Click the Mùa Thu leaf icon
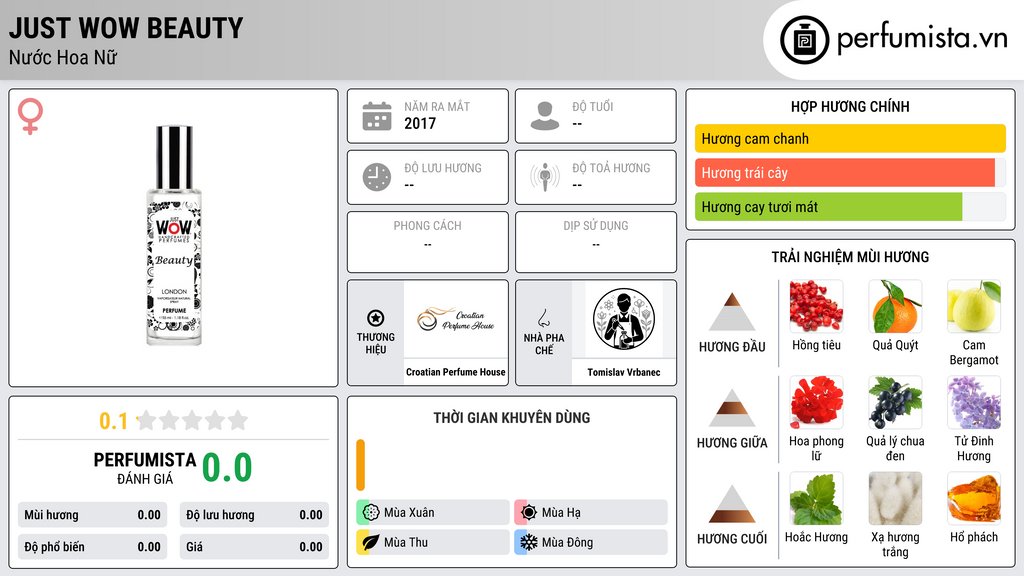1024x576 pixels. point(371,542)
